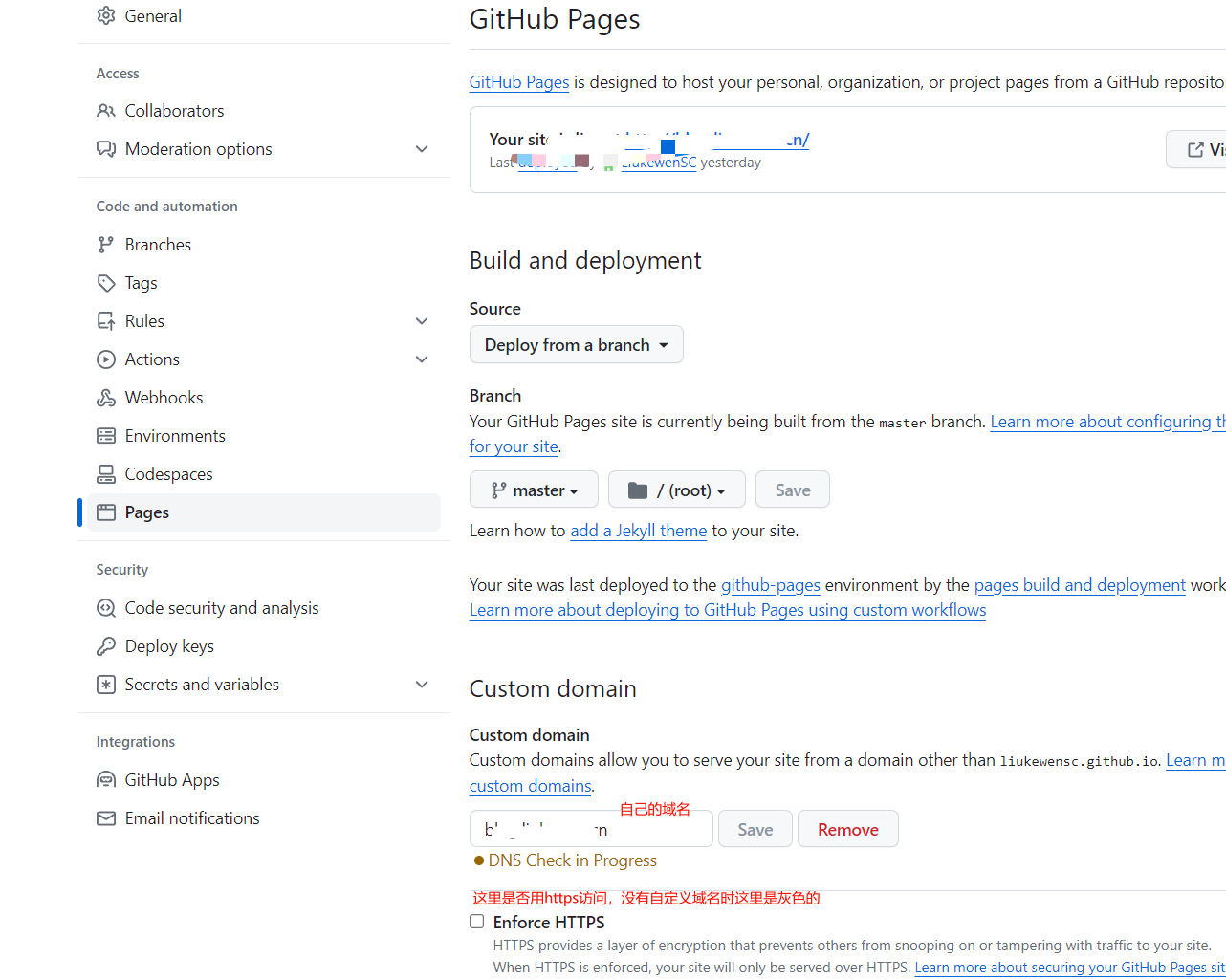Click the Moderation options comment icon

[106, 149]
